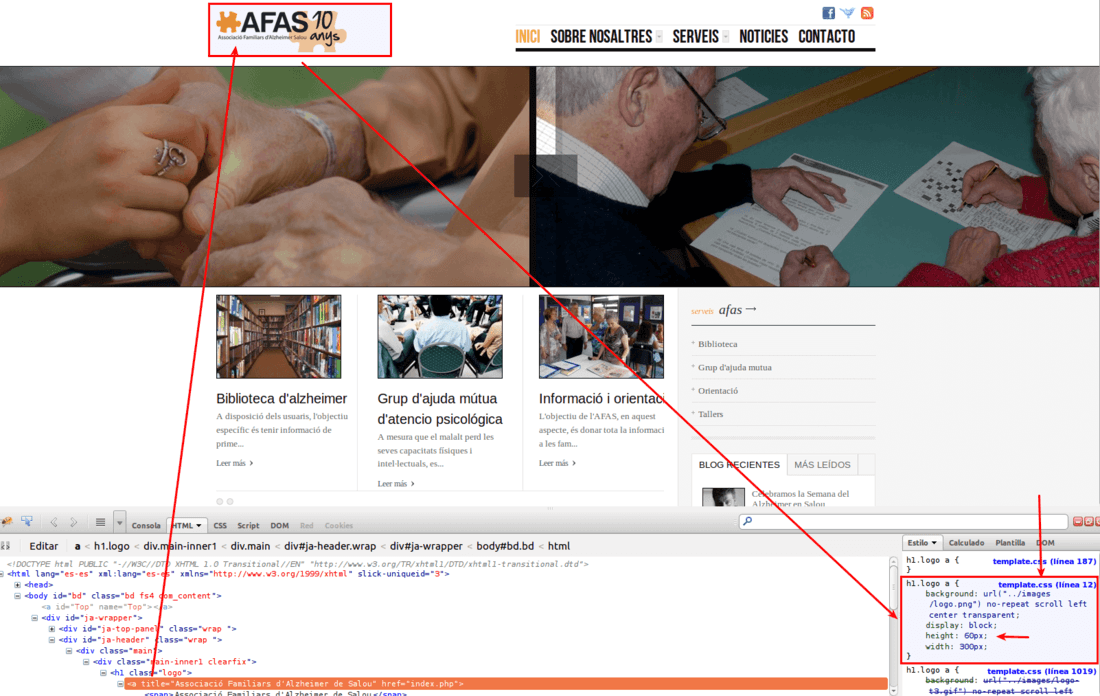Open Orientació sidebar link

click(718, 391)
